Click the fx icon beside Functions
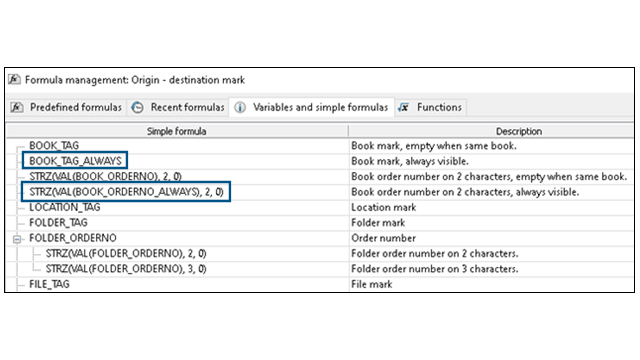The height and width of the screenshot is (360, 640). 404,107
